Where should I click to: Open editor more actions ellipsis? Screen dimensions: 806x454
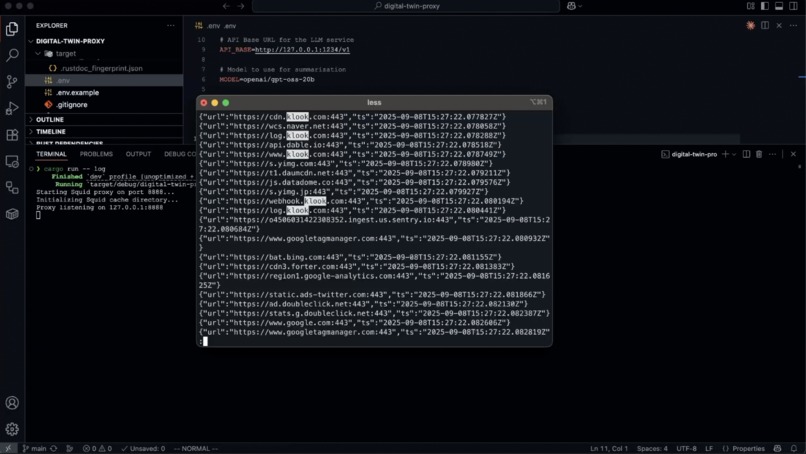point(794,25)
